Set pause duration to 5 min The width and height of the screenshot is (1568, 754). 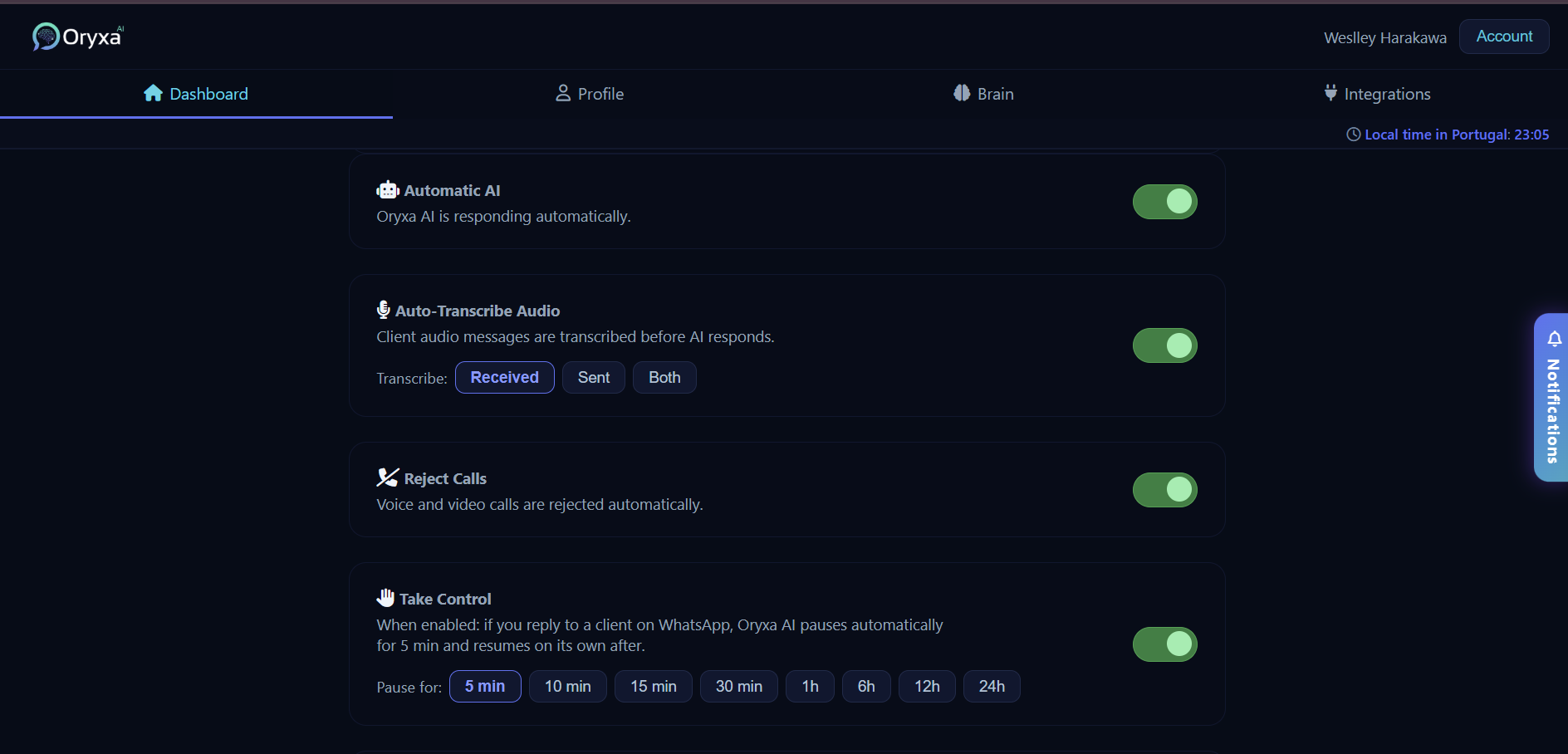tap(485, 687)
